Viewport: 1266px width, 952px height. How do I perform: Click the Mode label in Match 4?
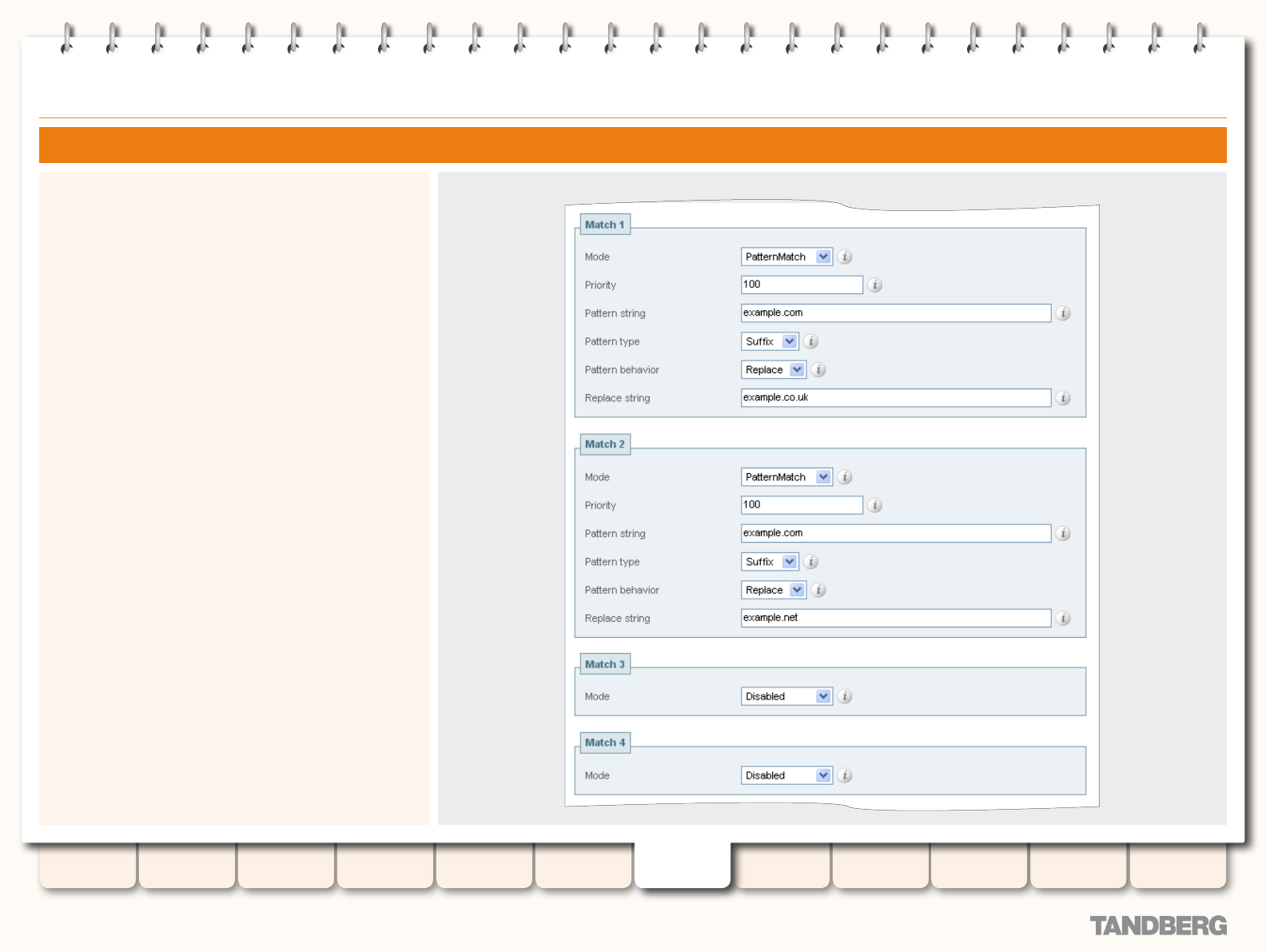tap(597, 775)
